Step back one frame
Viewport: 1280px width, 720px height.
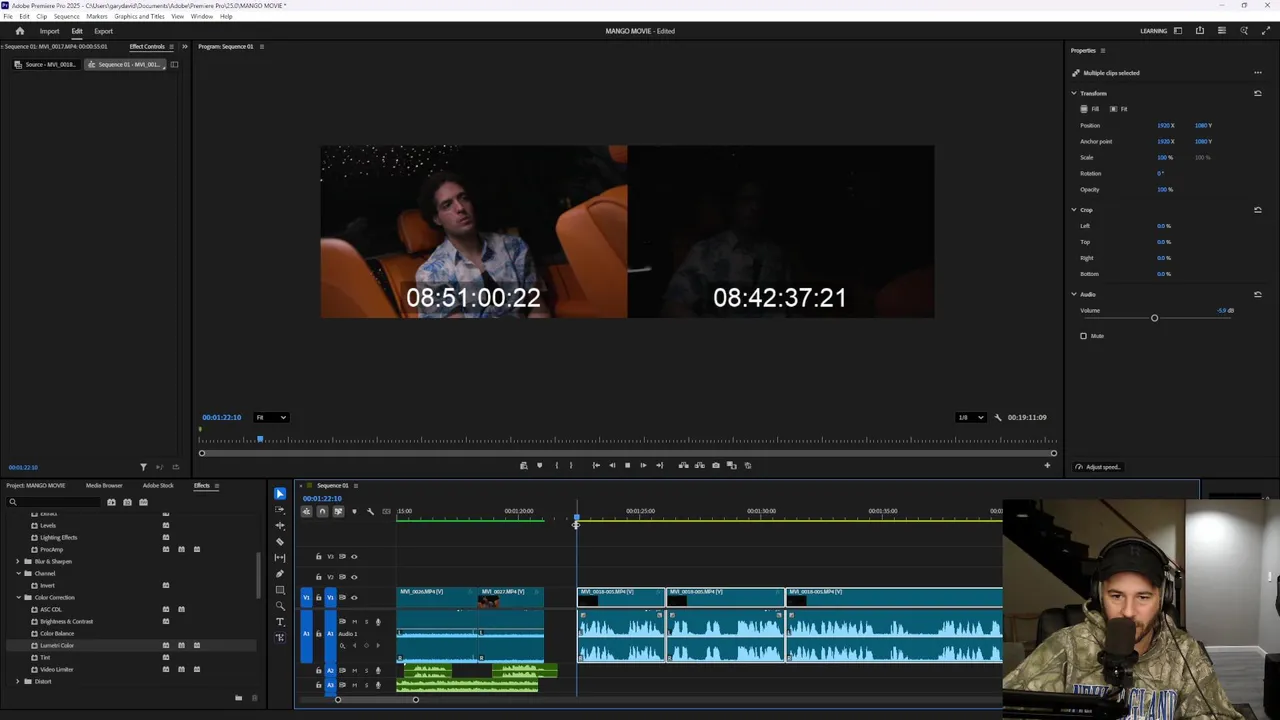(x=612, y=465)
